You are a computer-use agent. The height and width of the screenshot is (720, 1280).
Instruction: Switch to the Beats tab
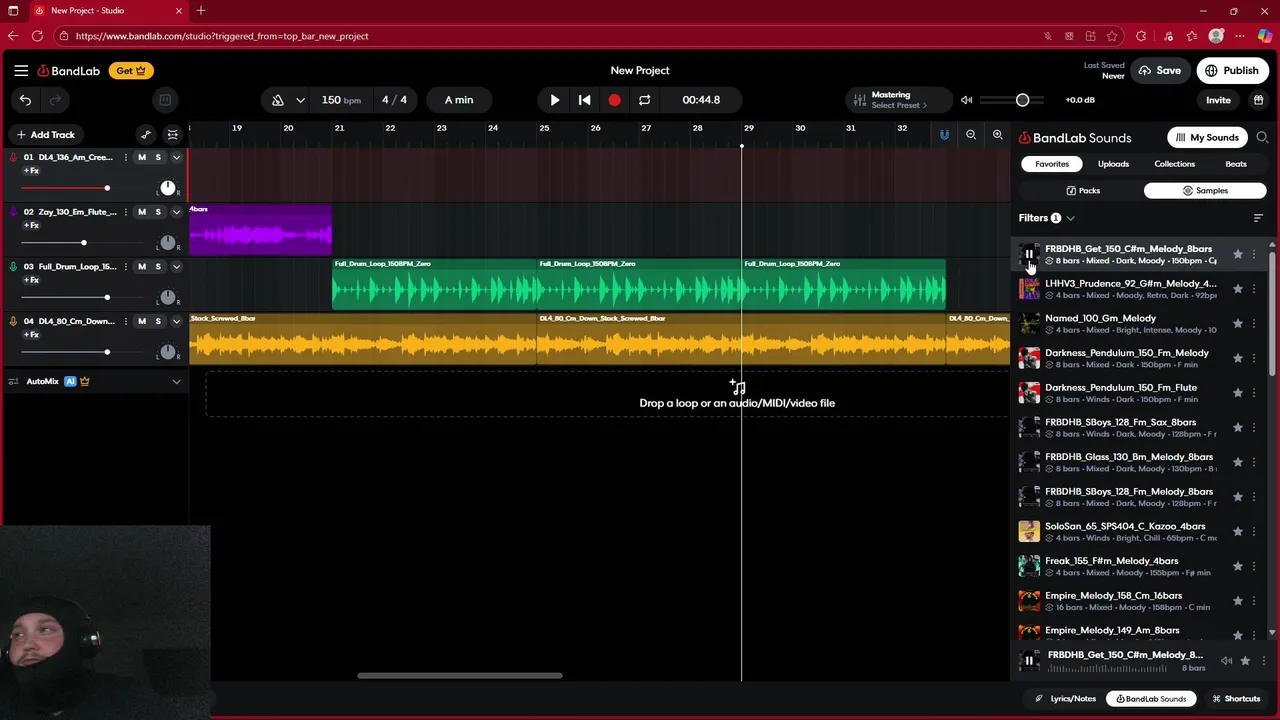click(x=1236, y=164)
